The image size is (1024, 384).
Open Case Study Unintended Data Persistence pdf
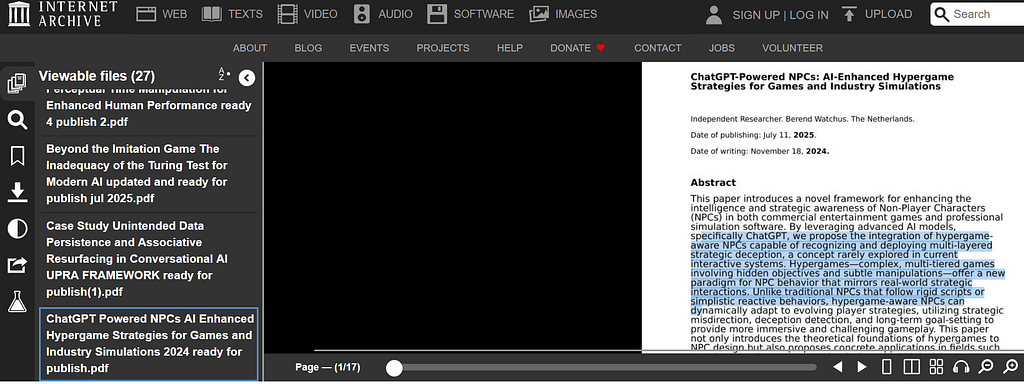(x=149, y=259)
